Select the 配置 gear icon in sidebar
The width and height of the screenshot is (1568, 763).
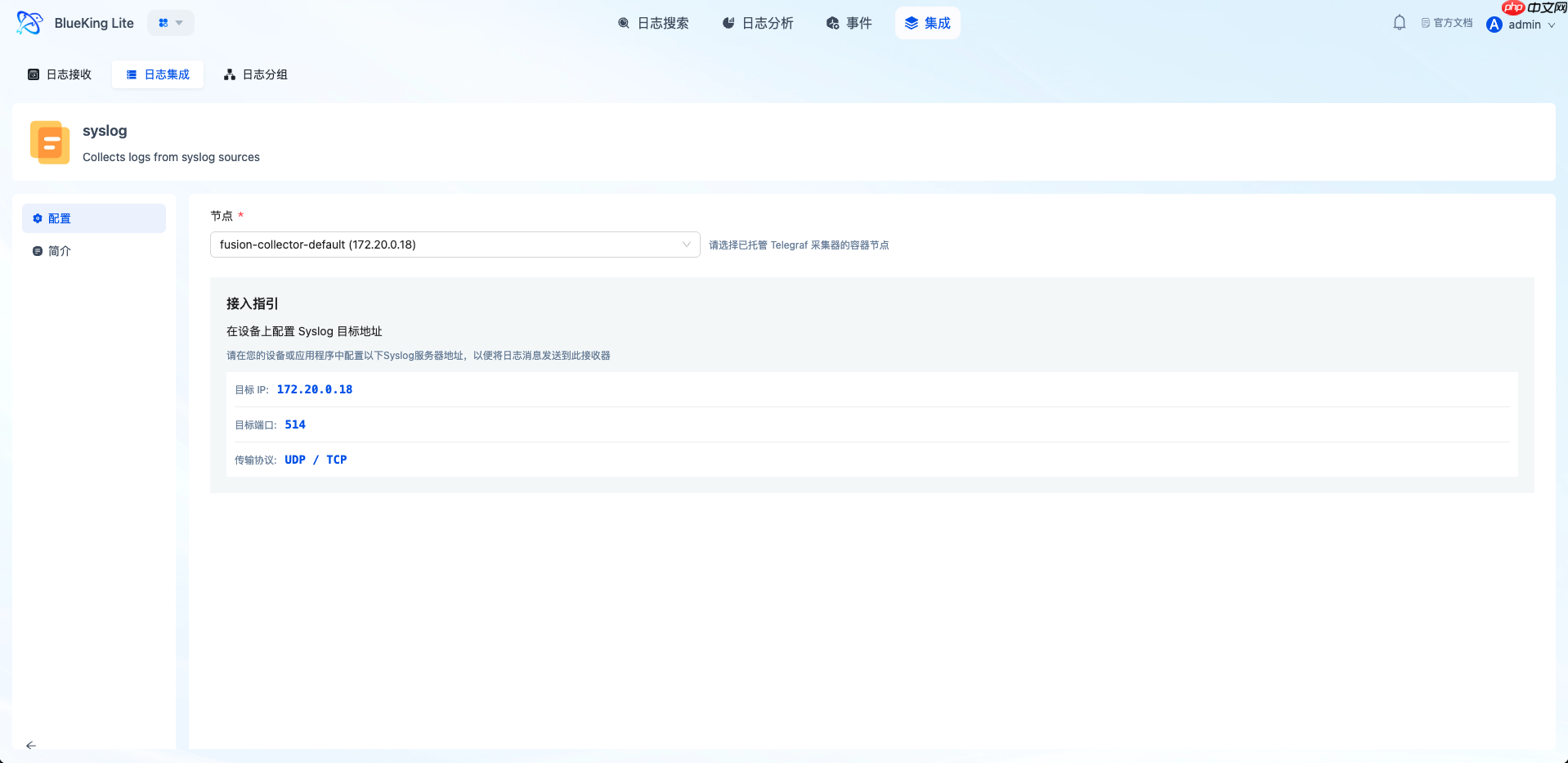(x=38, y=218)
